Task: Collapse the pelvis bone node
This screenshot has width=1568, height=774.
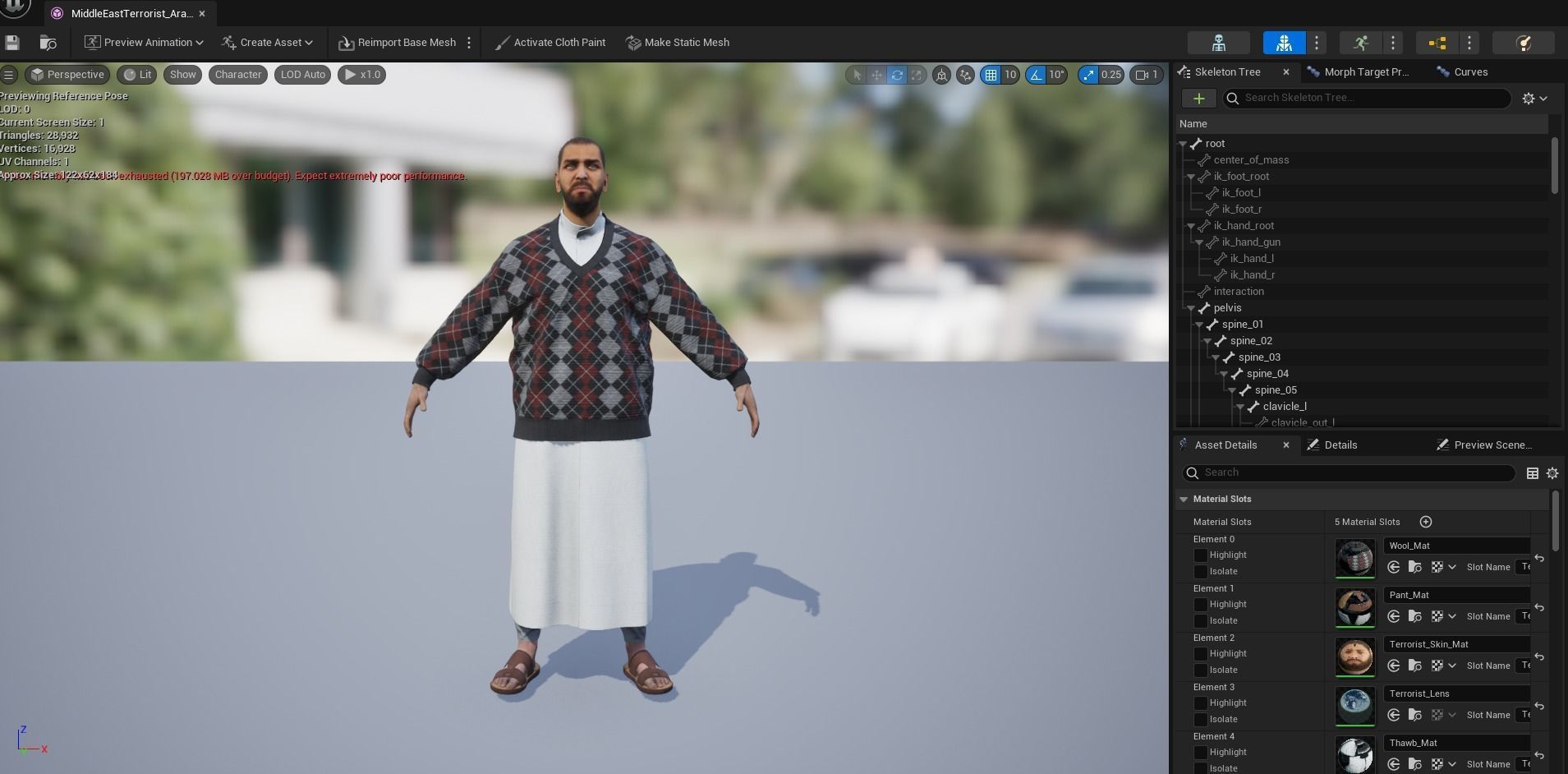Action: point(1192,308)
